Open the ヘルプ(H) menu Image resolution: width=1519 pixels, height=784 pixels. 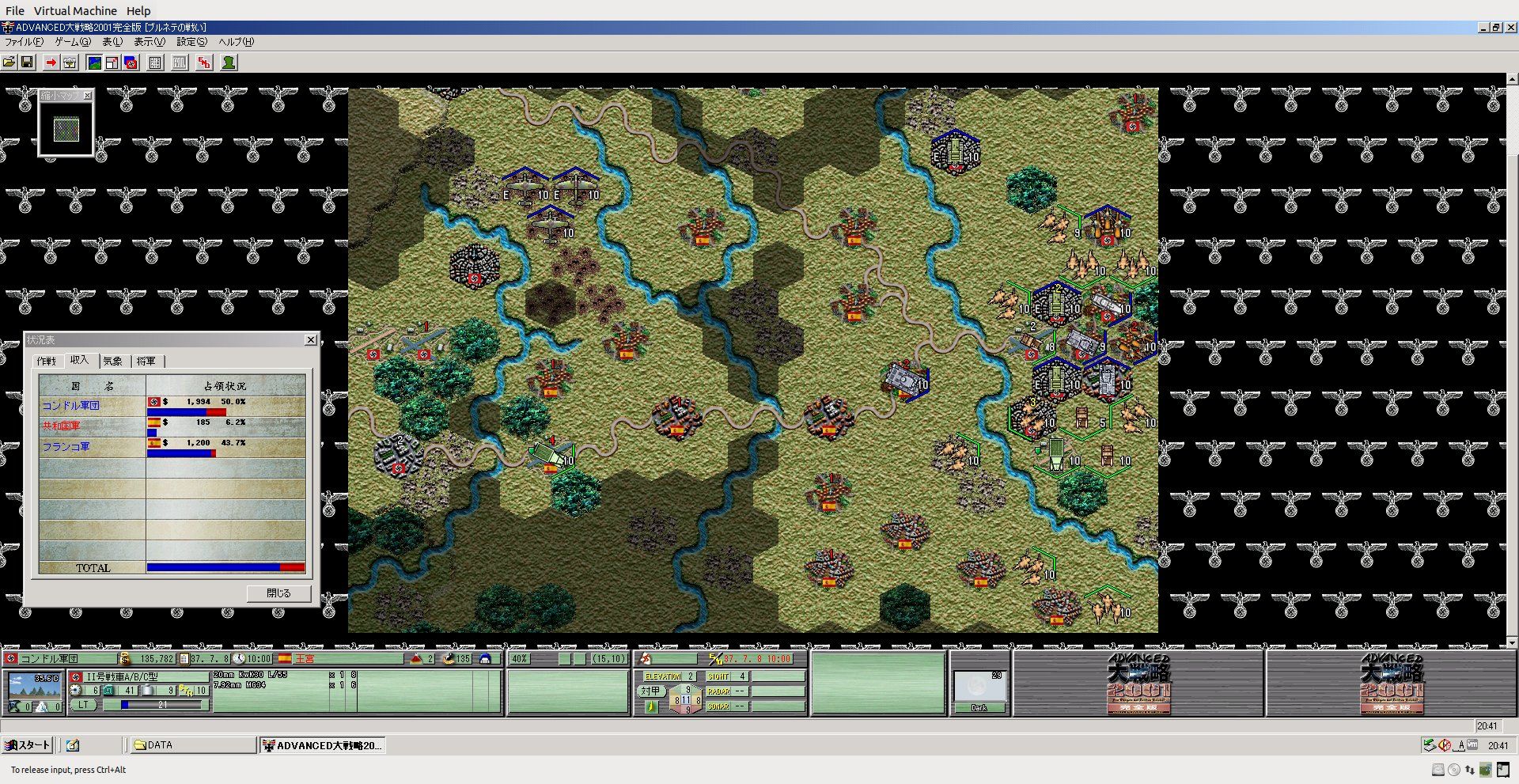[x=237, y=42]
